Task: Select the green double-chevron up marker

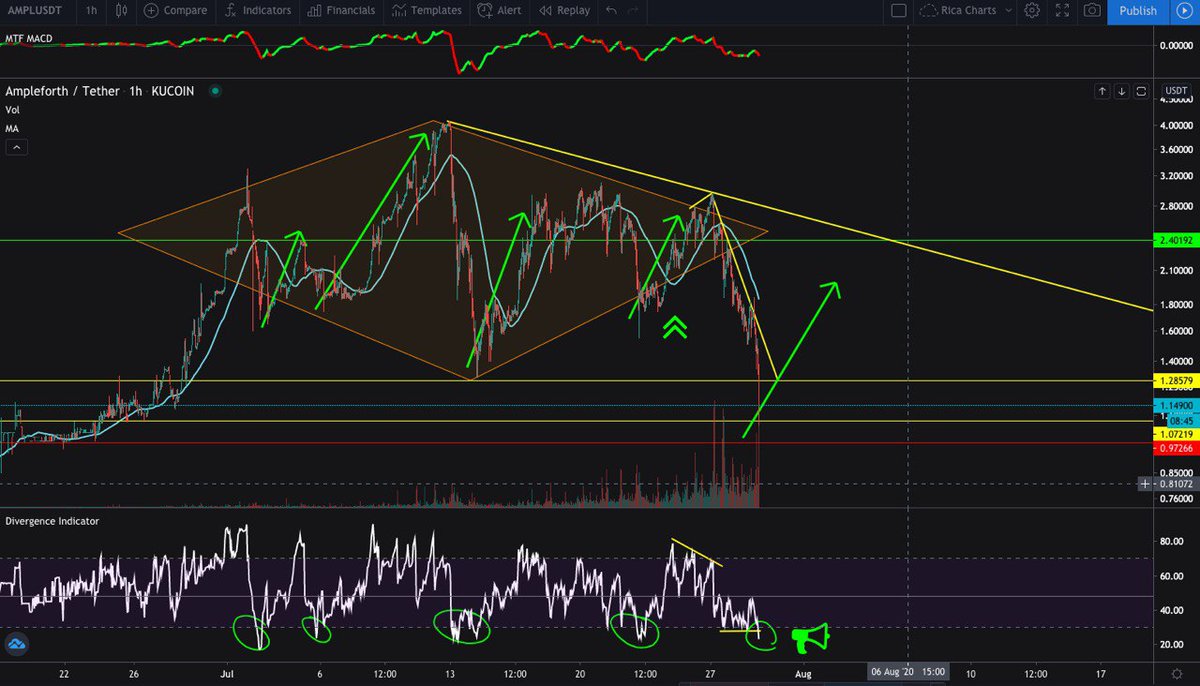Action: click(676, 326)
